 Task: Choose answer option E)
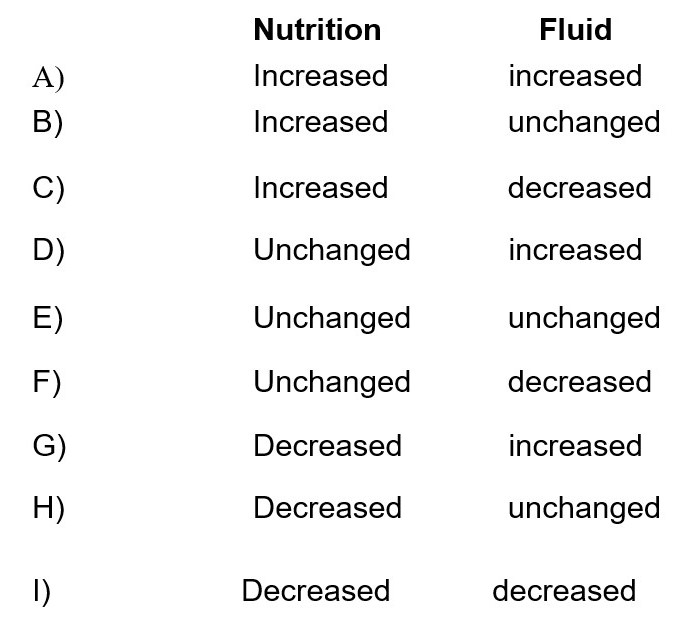48,318
